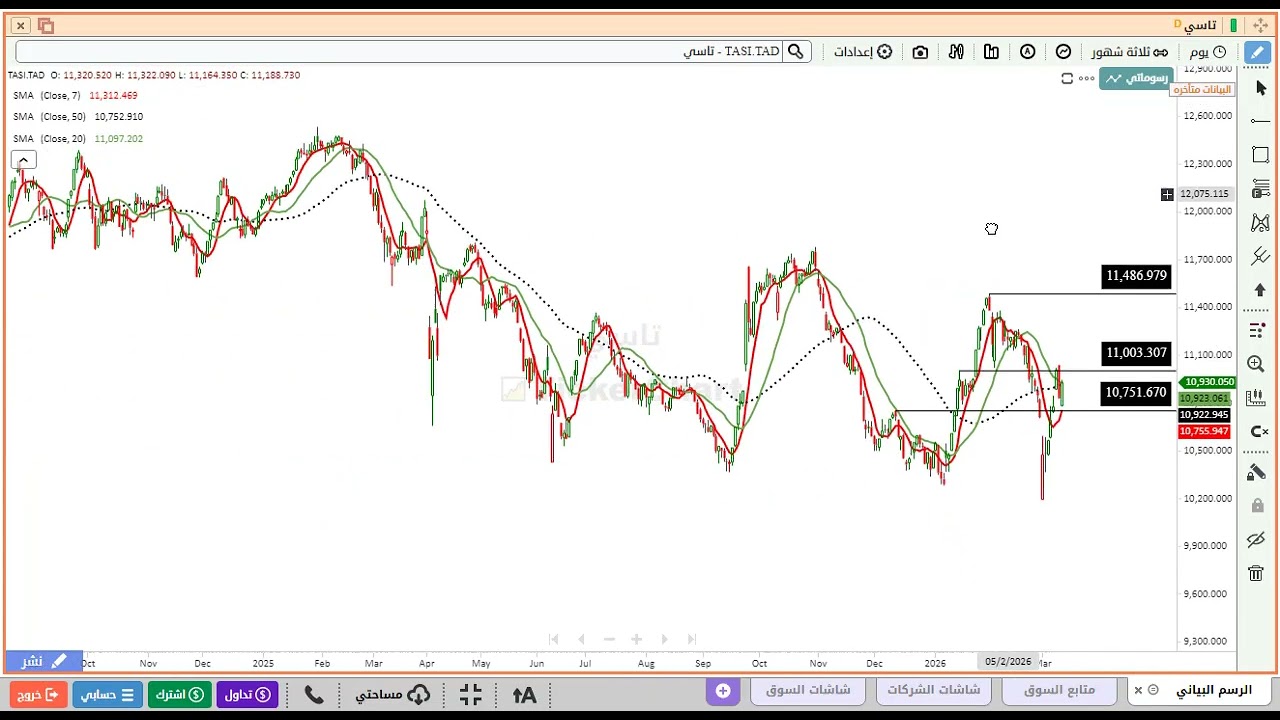Open the ثلاثة شهور period dropdown
Image resolution: width=1280 pixels, height=720 pixels.
[1129, 52]
